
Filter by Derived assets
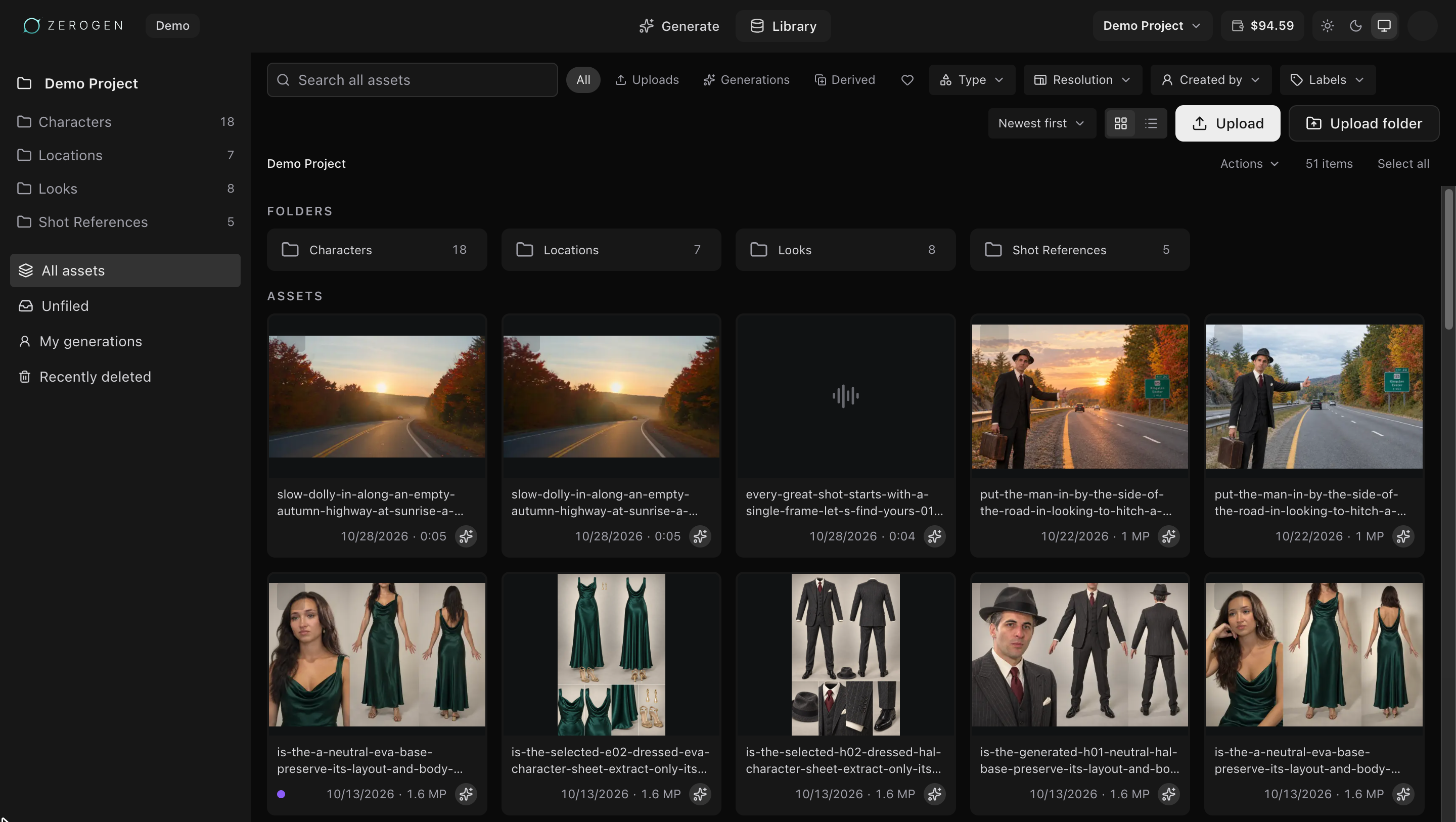click(x=845, y=80)
